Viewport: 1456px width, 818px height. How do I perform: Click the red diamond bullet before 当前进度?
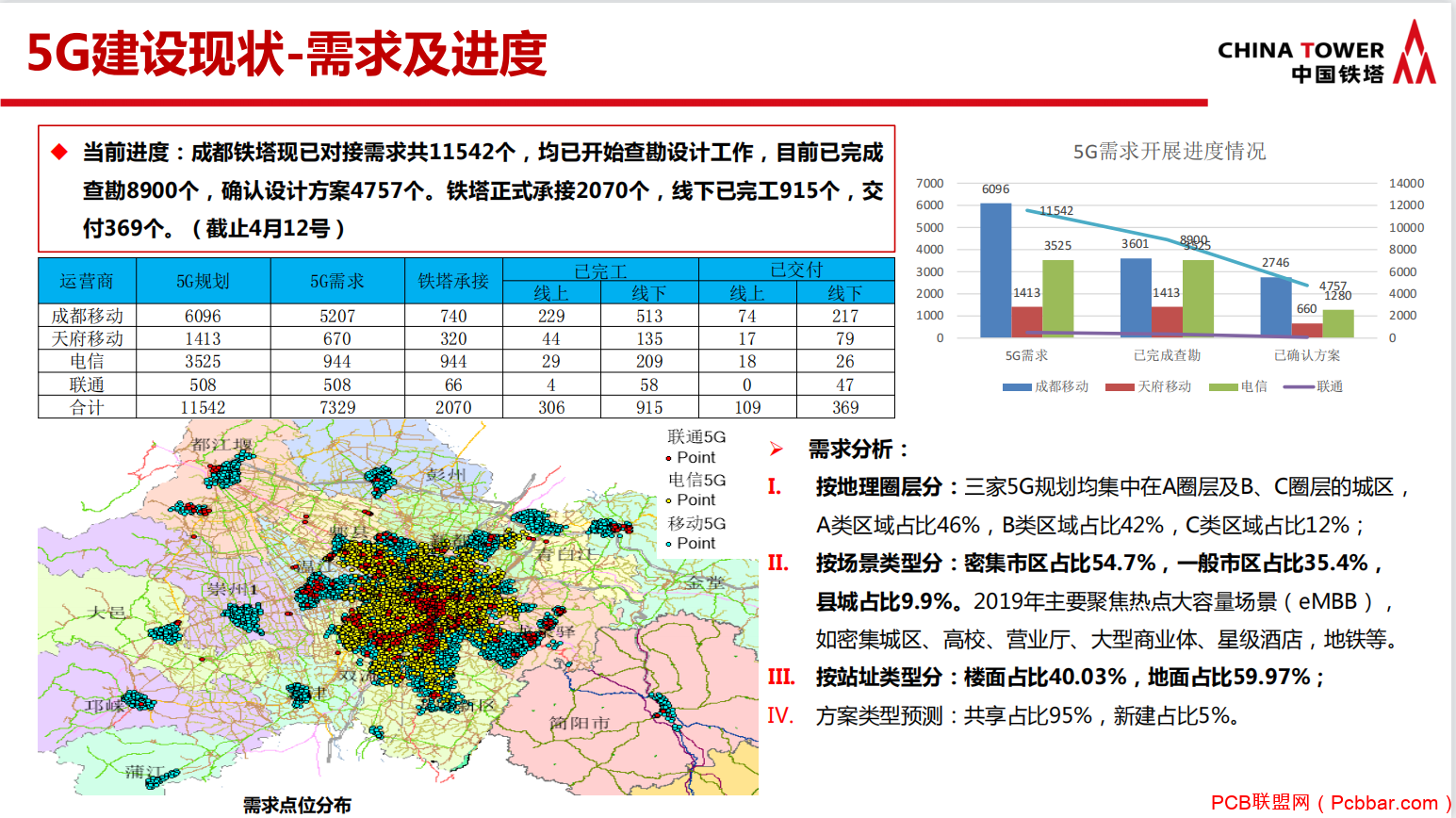[59, 152]
